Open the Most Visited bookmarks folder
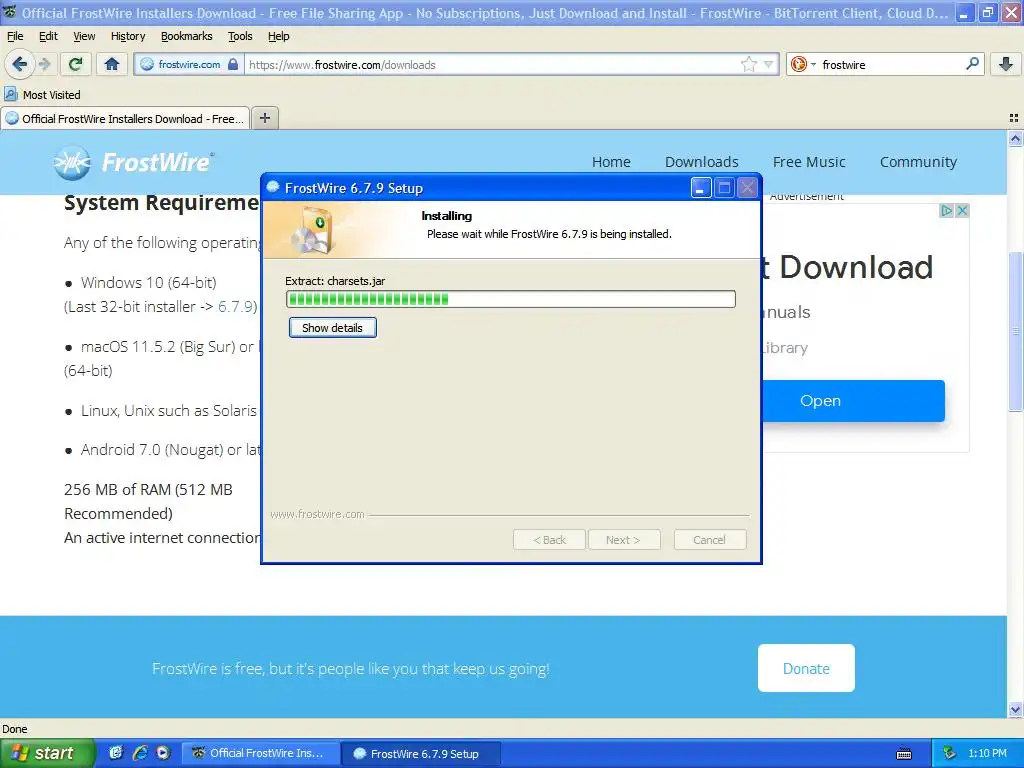Image resolution: width=1024 pixels, height=768 pixels. (42, 95)
